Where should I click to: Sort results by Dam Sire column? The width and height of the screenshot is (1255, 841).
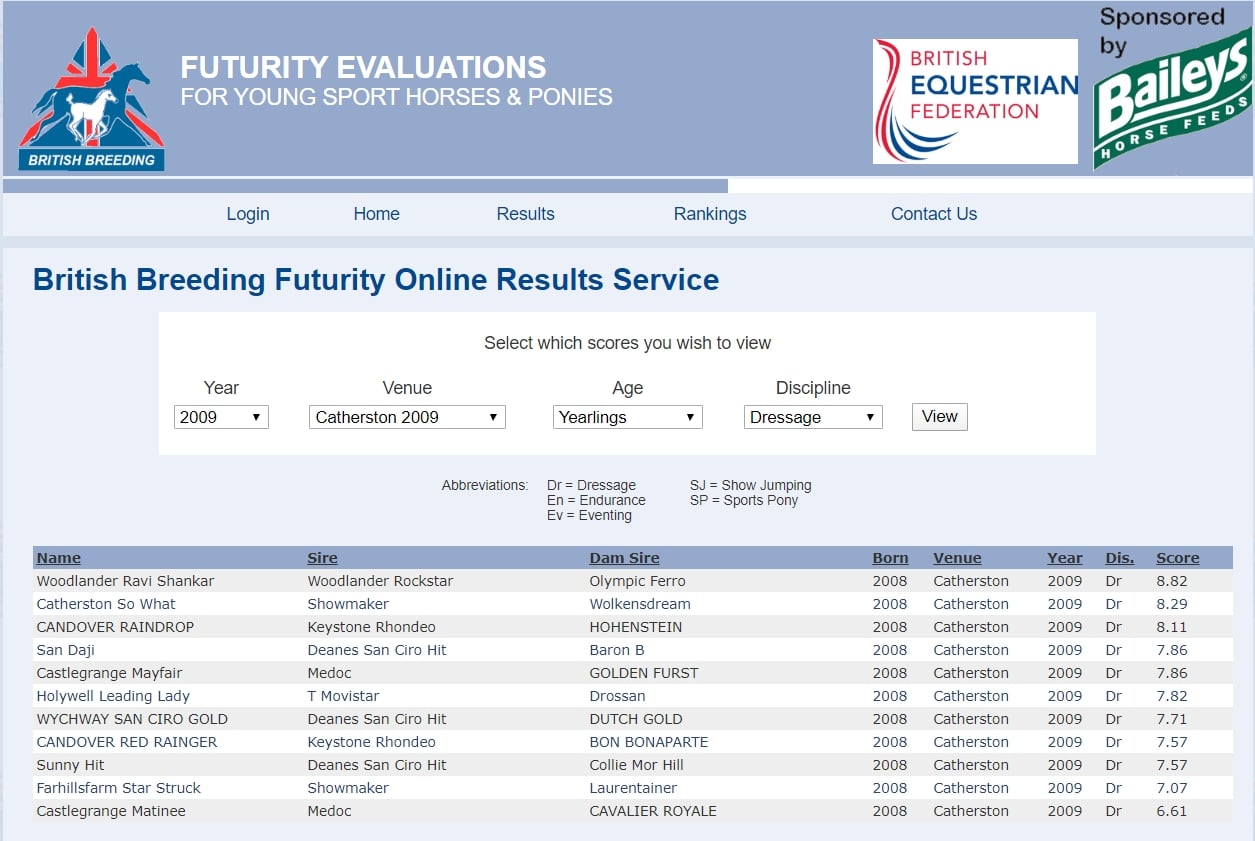(624, 558)
